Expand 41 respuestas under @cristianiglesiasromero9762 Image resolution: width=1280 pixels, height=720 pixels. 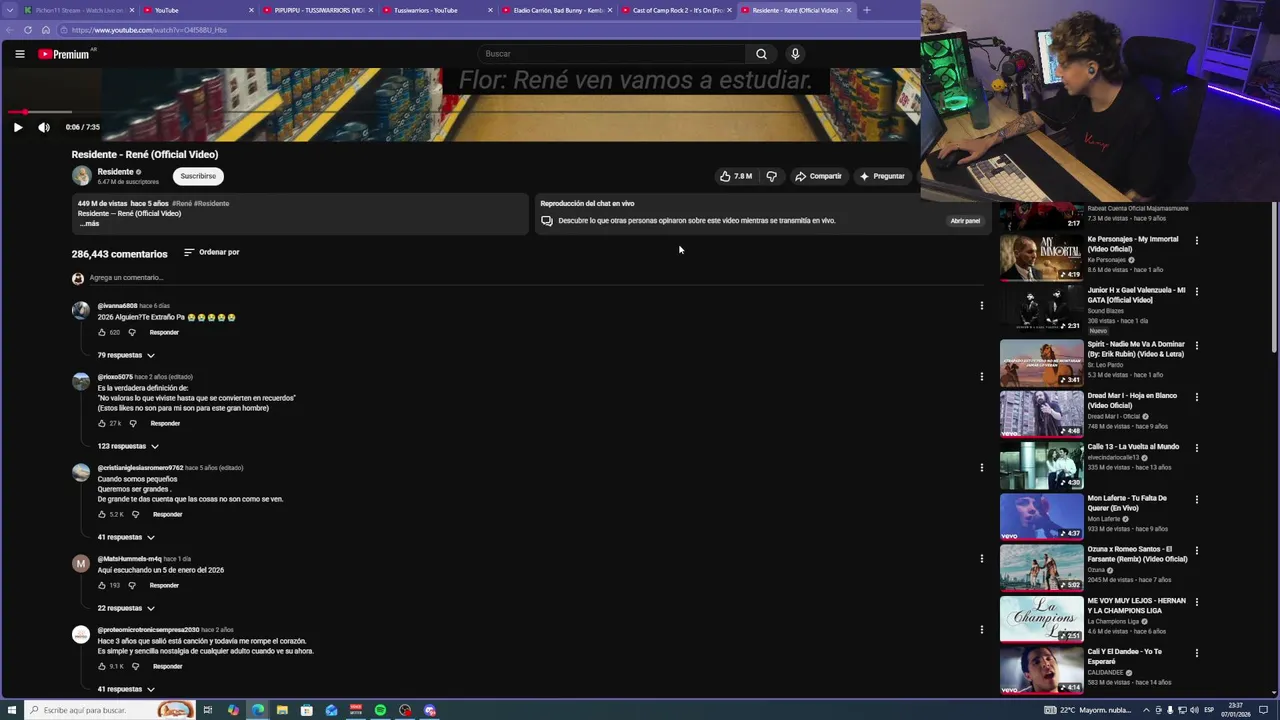point(126,537)
